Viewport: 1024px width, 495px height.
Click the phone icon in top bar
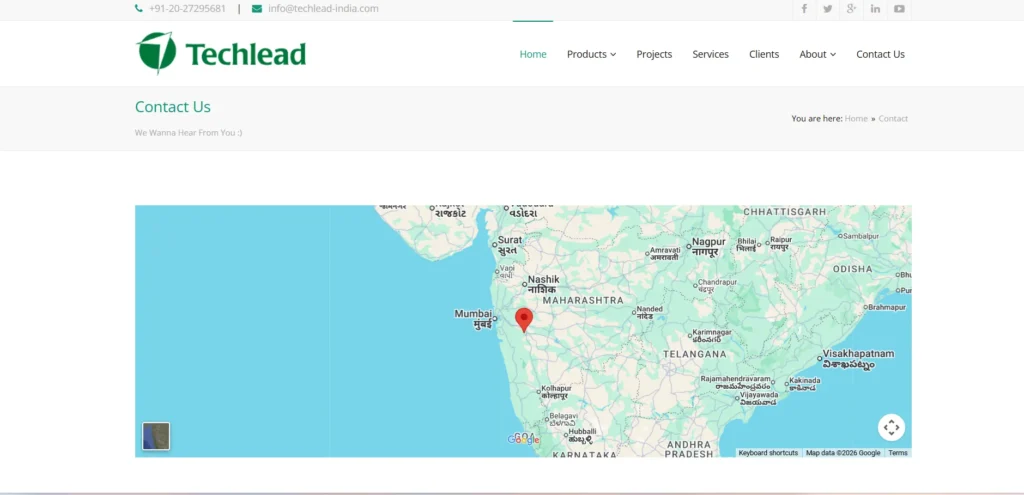pos(138,8)
